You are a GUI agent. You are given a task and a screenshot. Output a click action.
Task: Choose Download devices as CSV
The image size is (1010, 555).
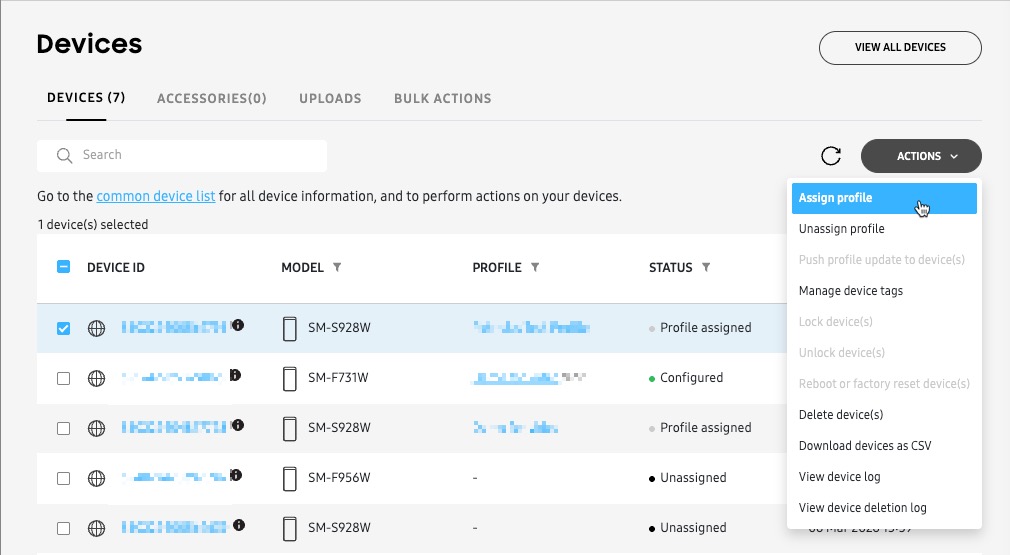884,446
